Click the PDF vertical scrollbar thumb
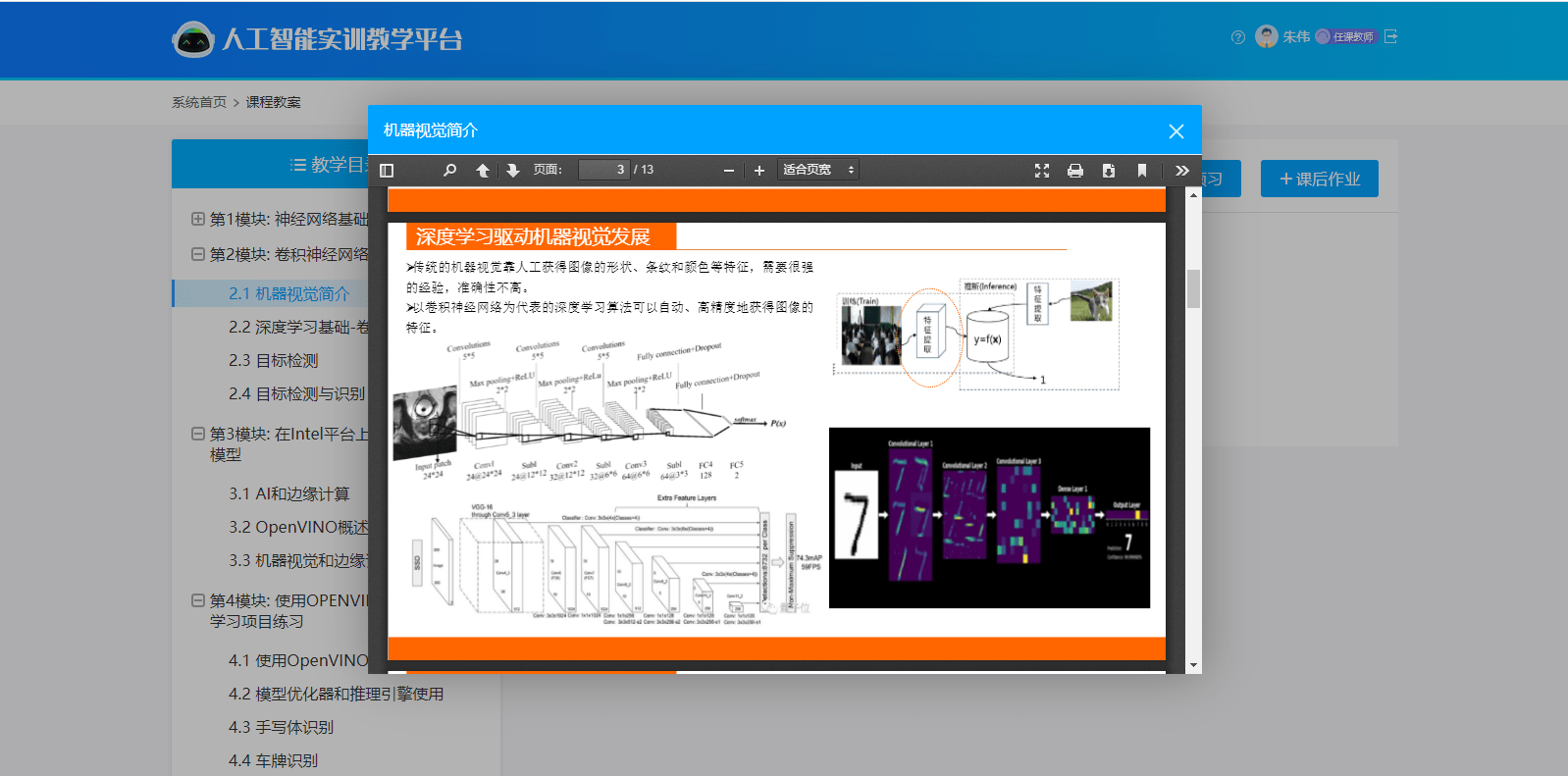1568x776 pixels. point(1193,288)
